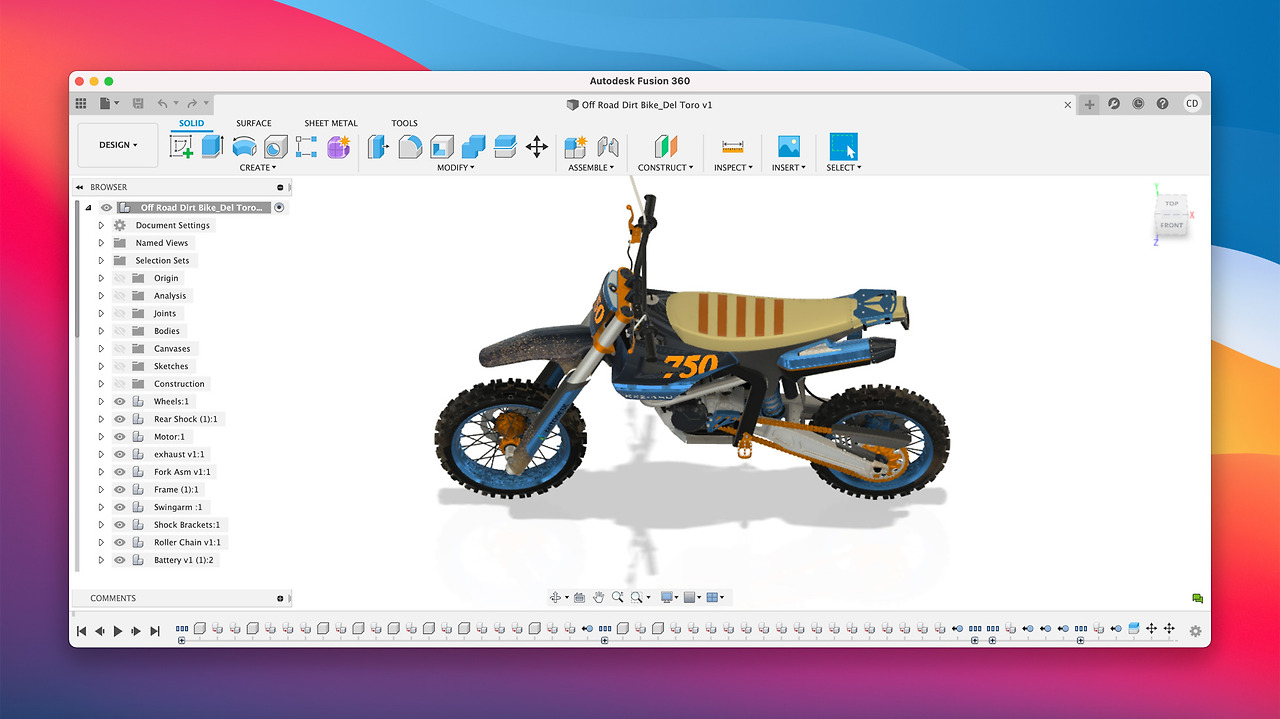Redo the last action
Viewport: 1280px width, 719px height.
click(192, 103)
